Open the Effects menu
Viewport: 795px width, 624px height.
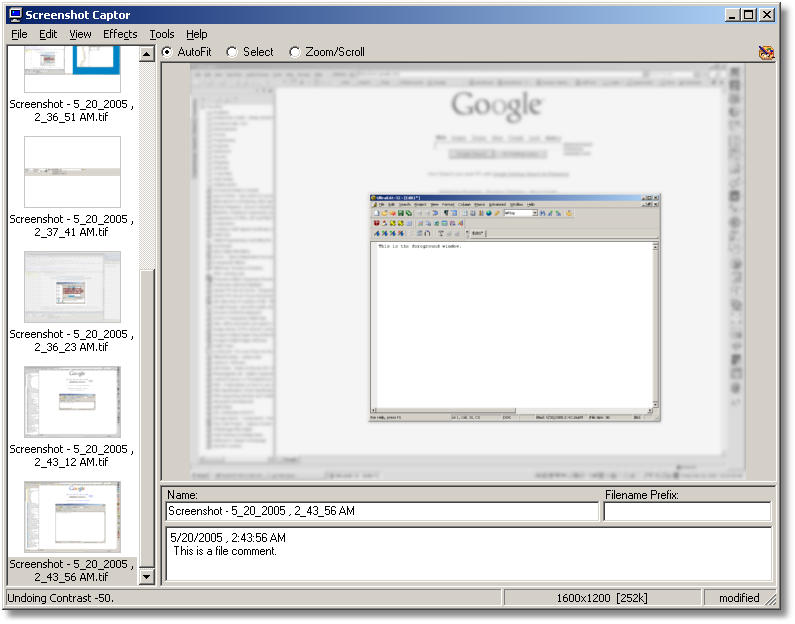click(120, 34)
